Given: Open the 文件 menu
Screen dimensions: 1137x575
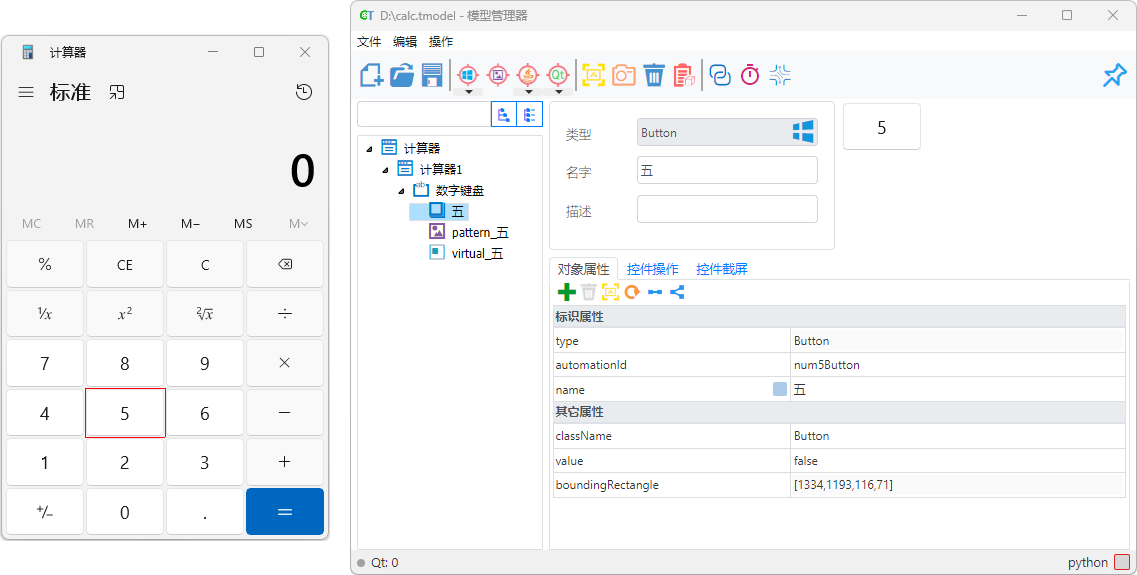Looking at the screenshot, I should [369, 41].
